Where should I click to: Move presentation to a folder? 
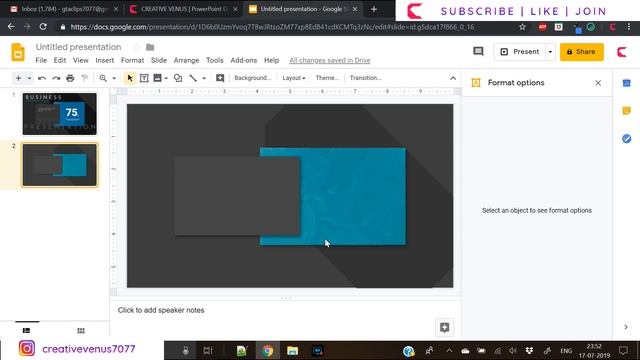(x=150, y=47)
